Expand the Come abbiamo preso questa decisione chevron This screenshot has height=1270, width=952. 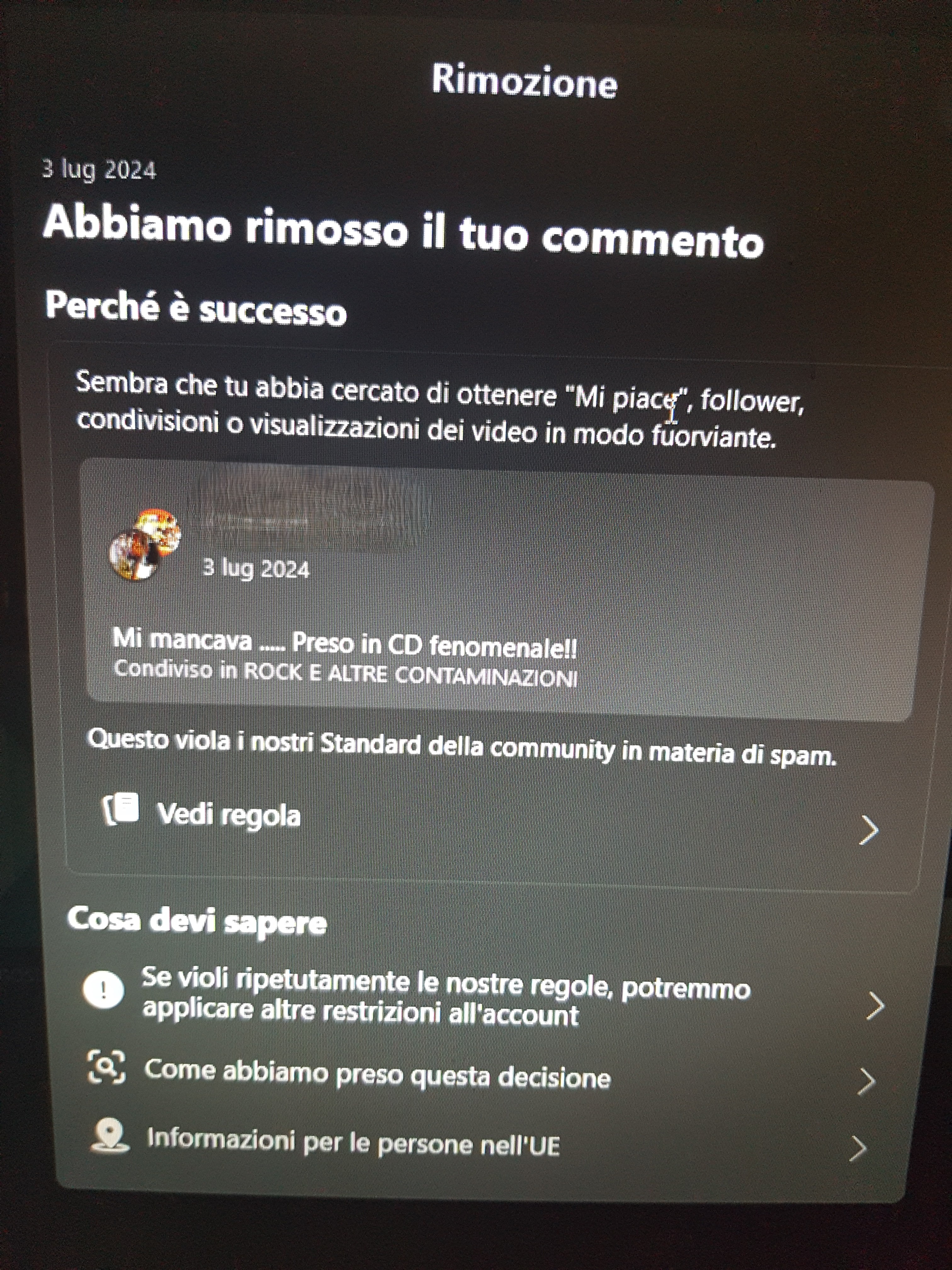(866, 1081)
